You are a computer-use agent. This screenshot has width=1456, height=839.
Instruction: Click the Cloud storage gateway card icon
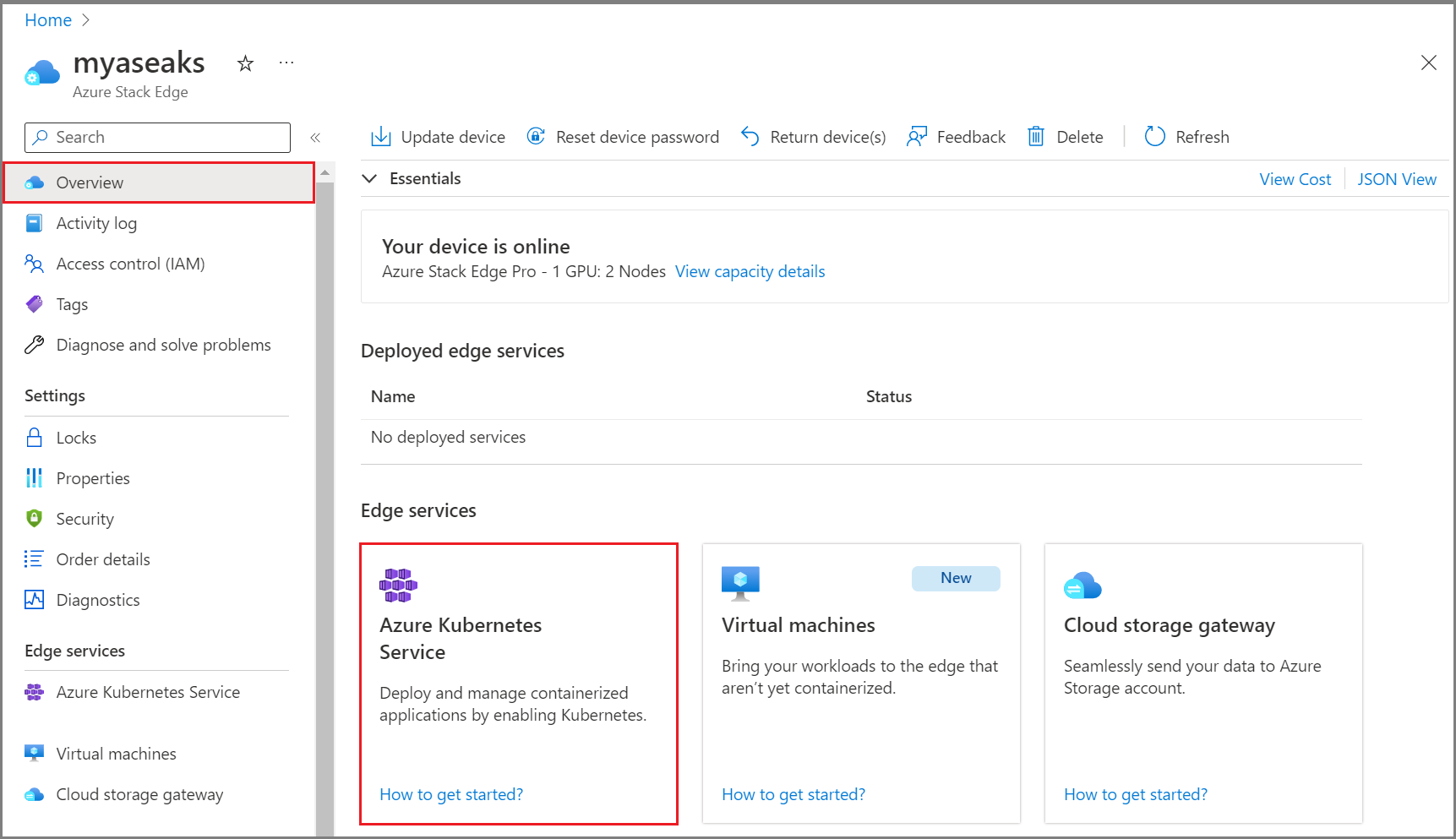(1082, 586)
